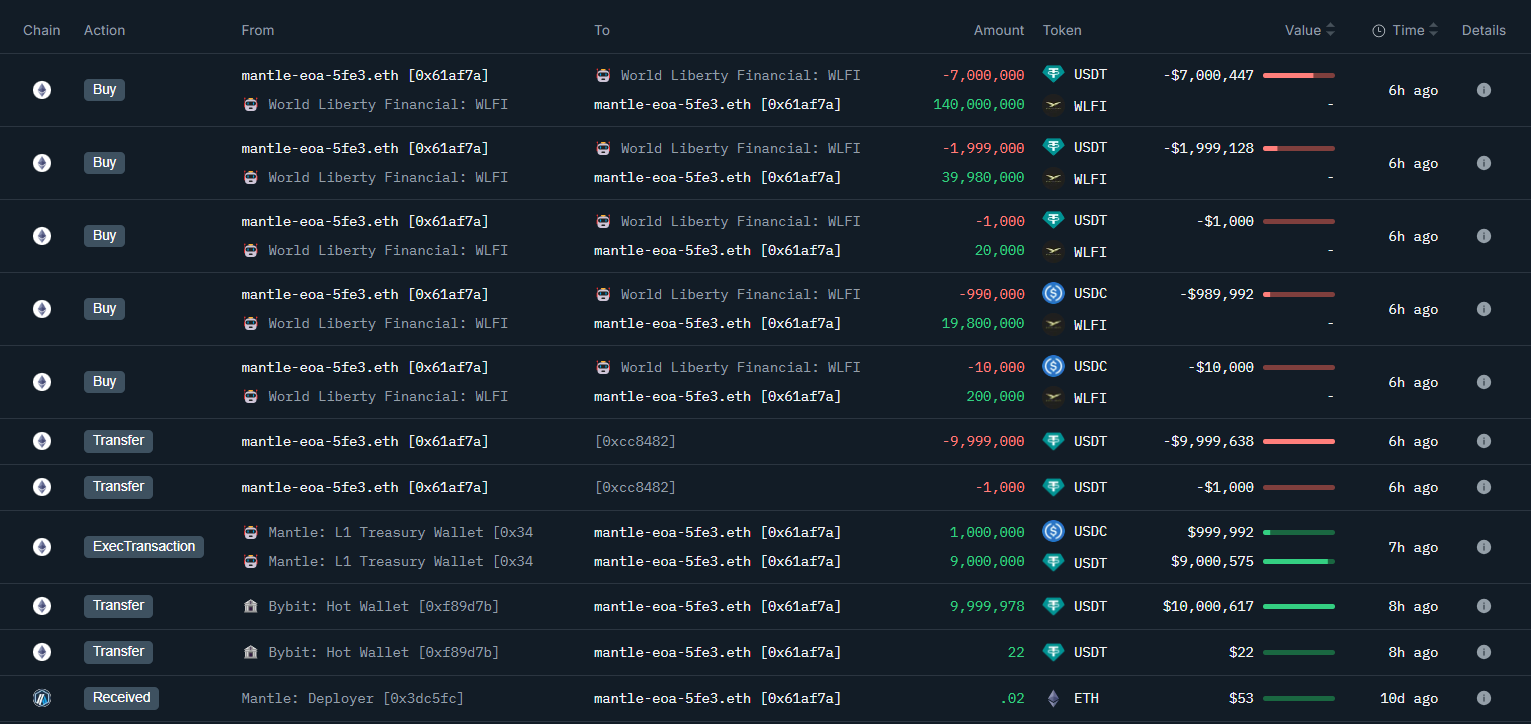Click the Amount column header
The width and height of the screenshot is (1531, 724).
[998, 31]
